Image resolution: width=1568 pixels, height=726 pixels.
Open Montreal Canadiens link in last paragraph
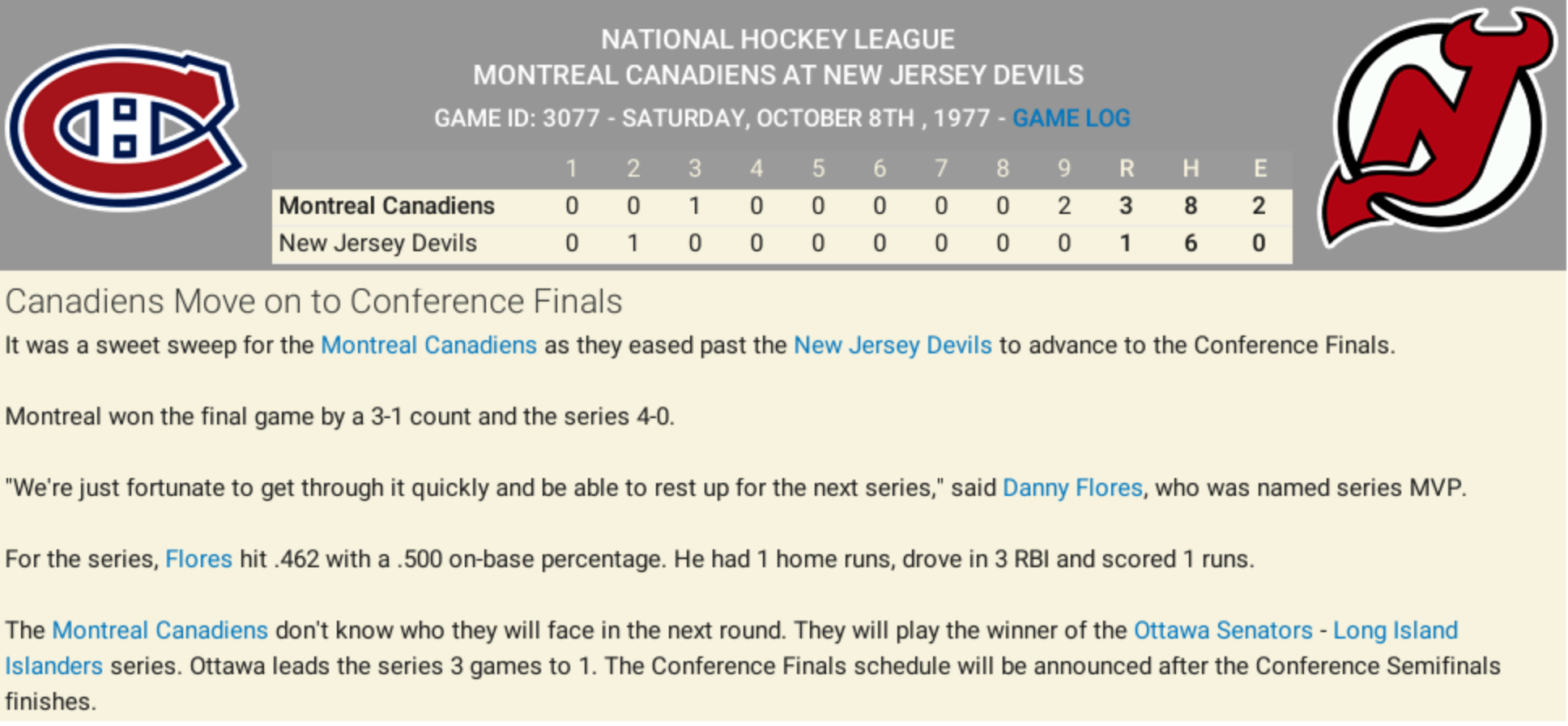160,630
